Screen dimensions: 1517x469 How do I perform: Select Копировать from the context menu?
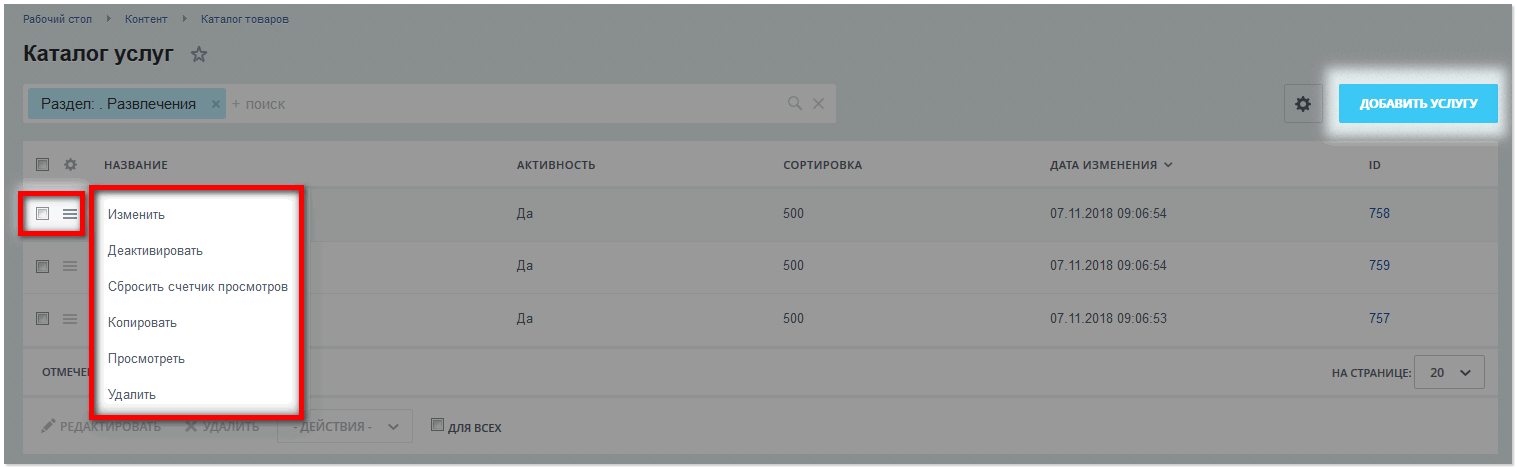pyautogui.click(x=142, y=323)
